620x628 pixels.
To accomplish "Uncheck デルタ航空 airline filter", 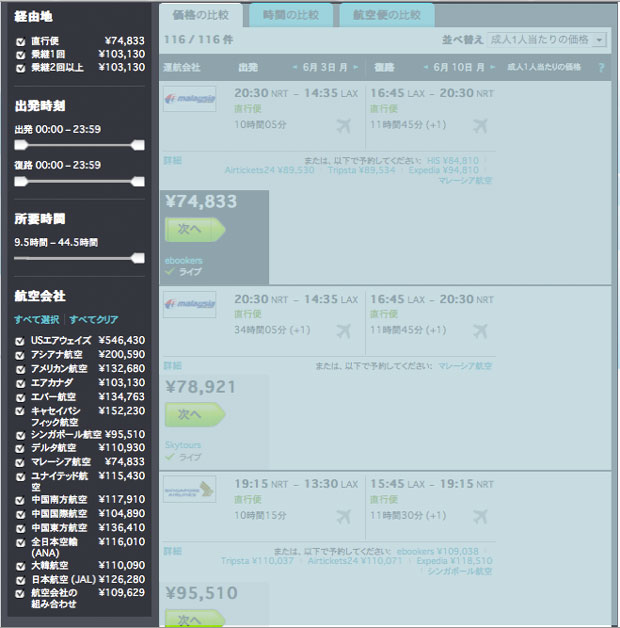I will coord(20,449).
